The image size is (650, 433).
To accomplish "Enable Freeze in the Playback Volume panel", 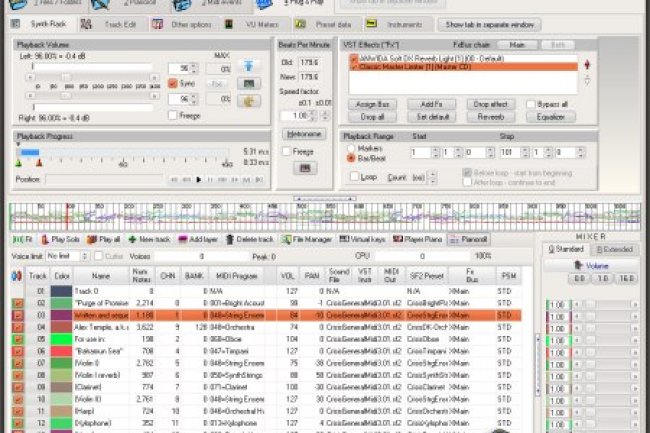I will pyautogui.click(x=173, y=115).
